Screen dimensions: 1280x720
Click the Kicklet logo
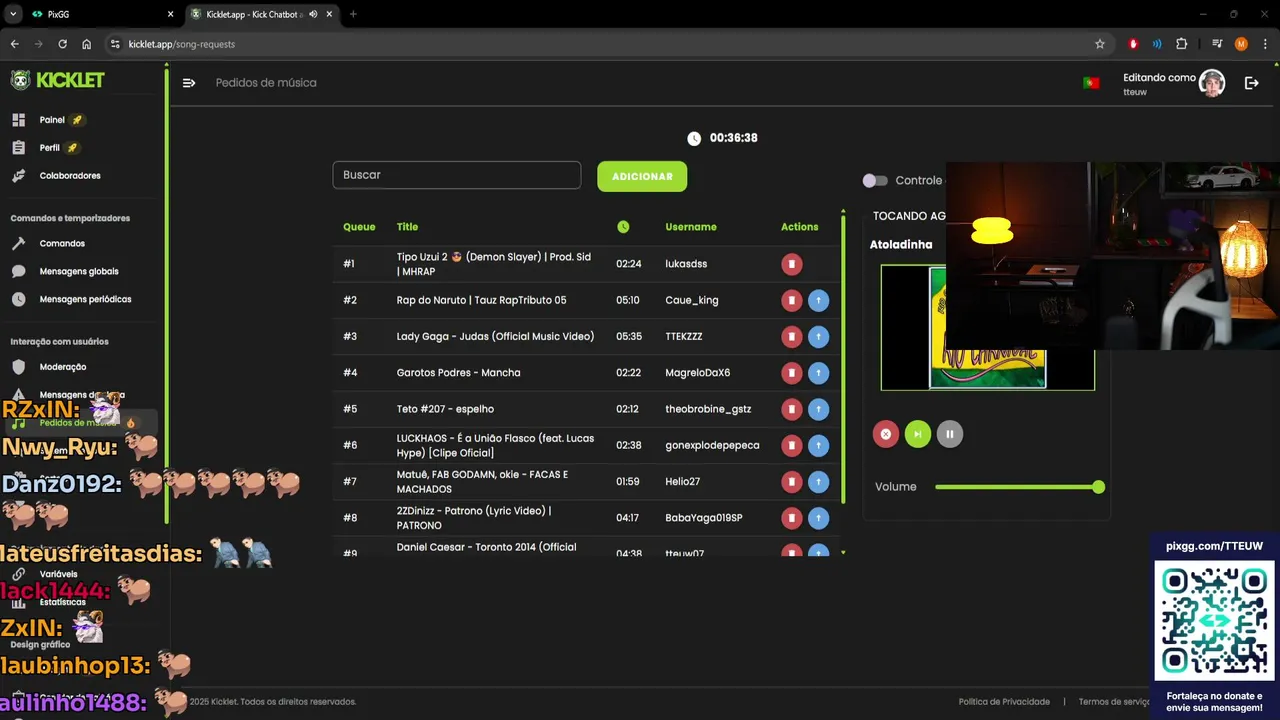click(57, 80)
